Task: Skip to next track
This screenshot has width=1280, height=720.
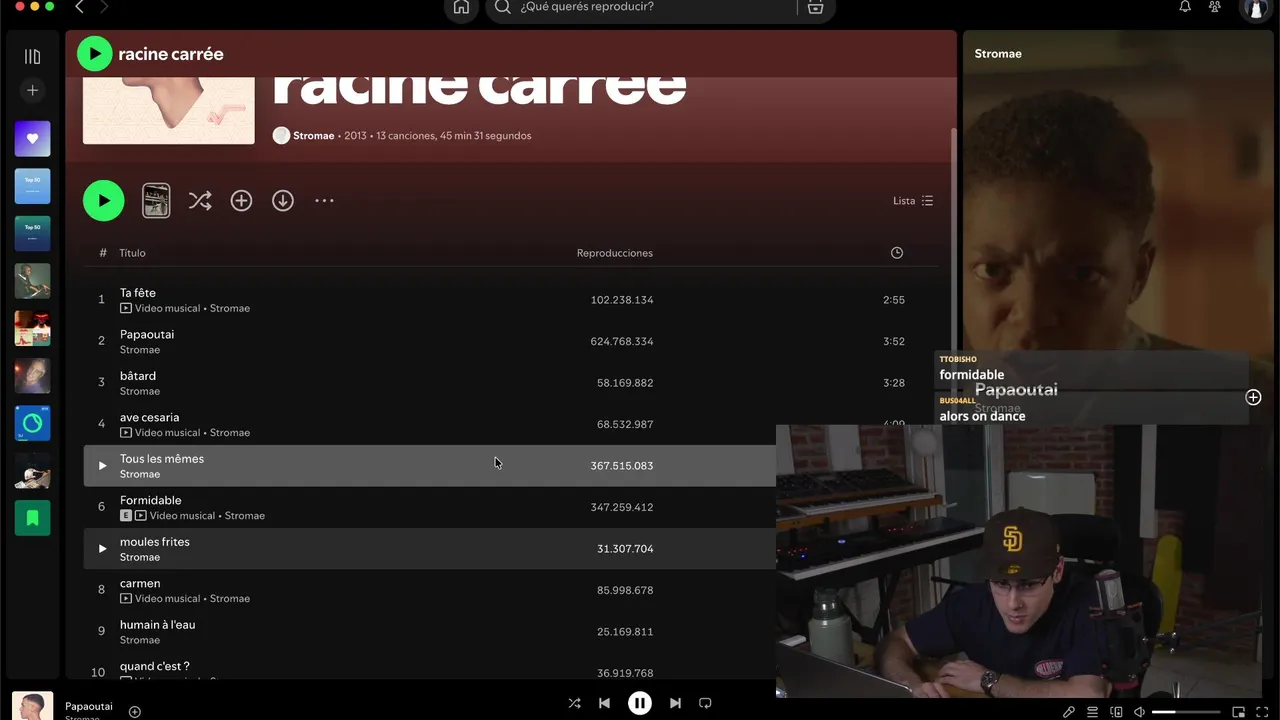Action: point(675,703)
